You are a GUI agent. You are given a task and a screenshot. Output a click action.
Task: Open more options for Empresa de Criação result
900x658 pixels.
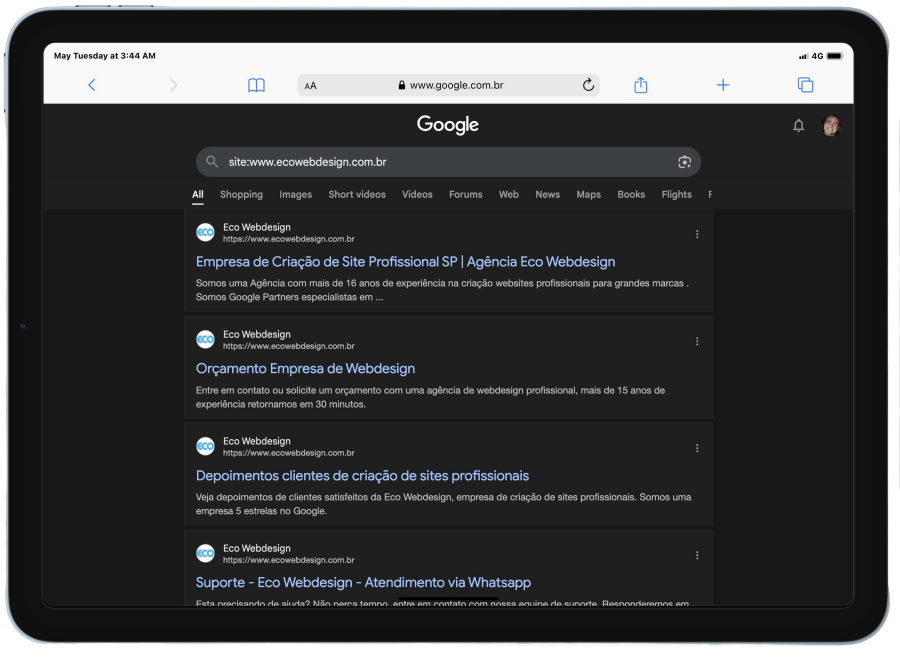[697, 234]
